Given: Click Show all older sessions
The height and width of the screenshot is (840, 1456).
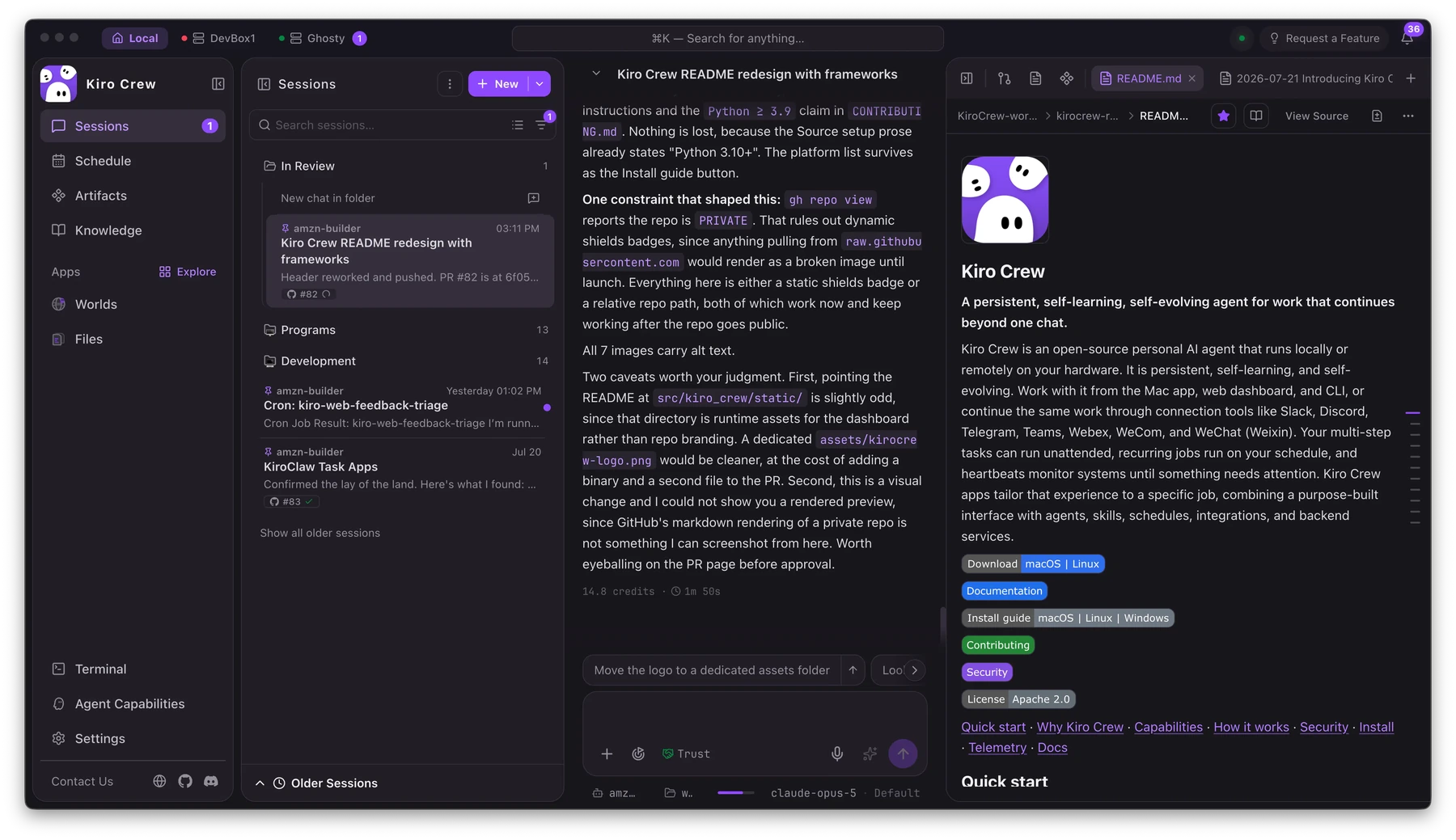Looking at the screenshot, I should tap(320, 533).
